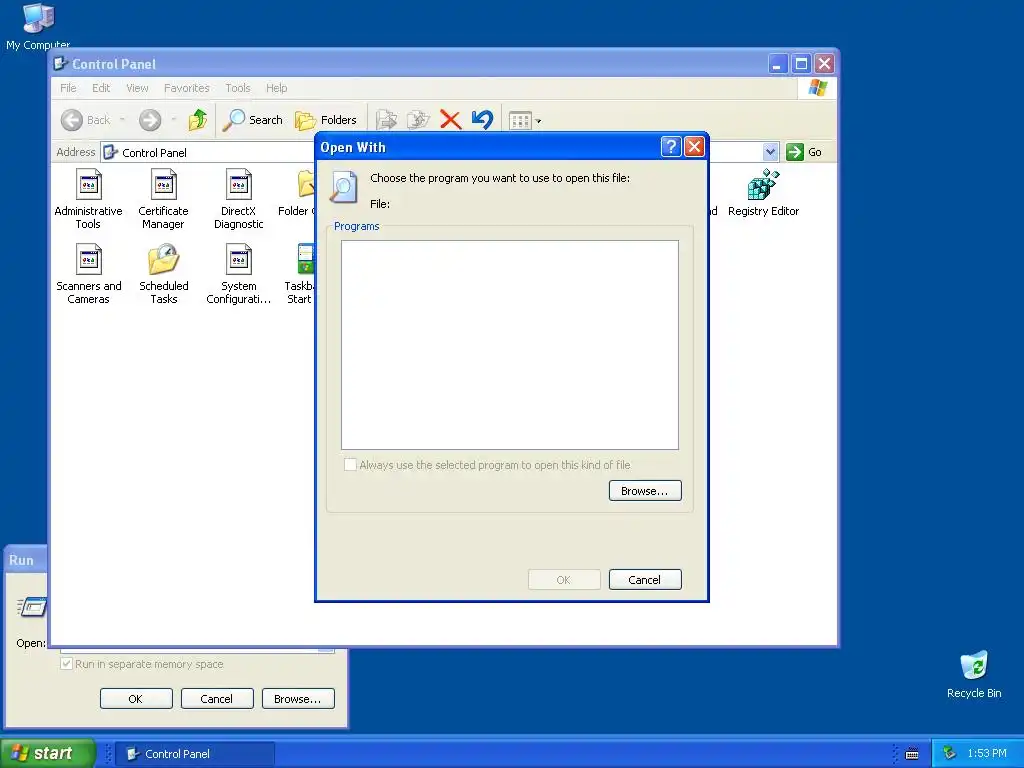1024x768 pixels.
Task: Click the Move To toolbar icon
Action: [386, 120]
